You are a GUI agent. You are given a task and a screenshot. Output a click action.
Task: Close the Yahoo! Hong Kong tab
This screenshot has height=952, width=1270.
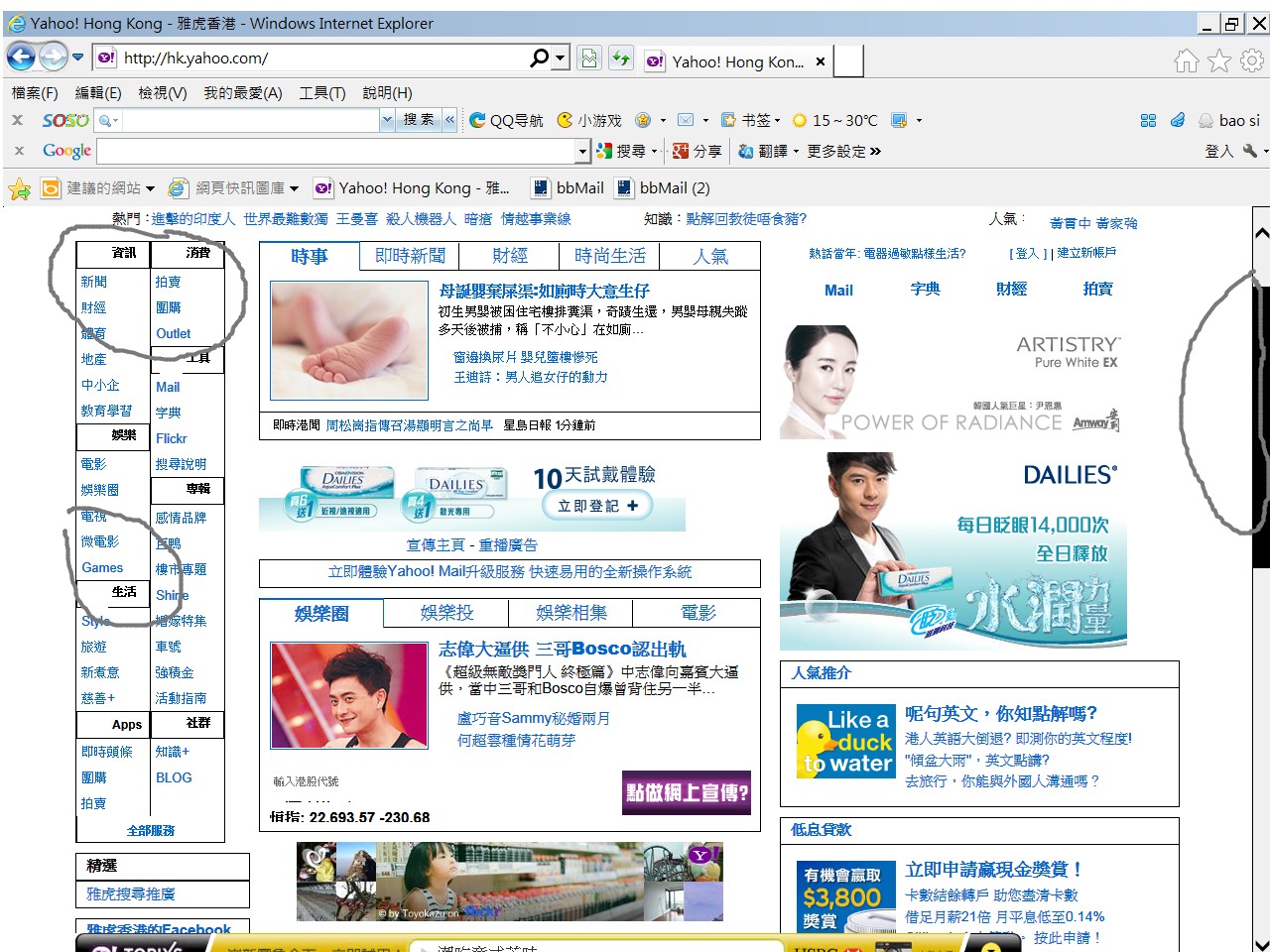(x=821, y=61)
